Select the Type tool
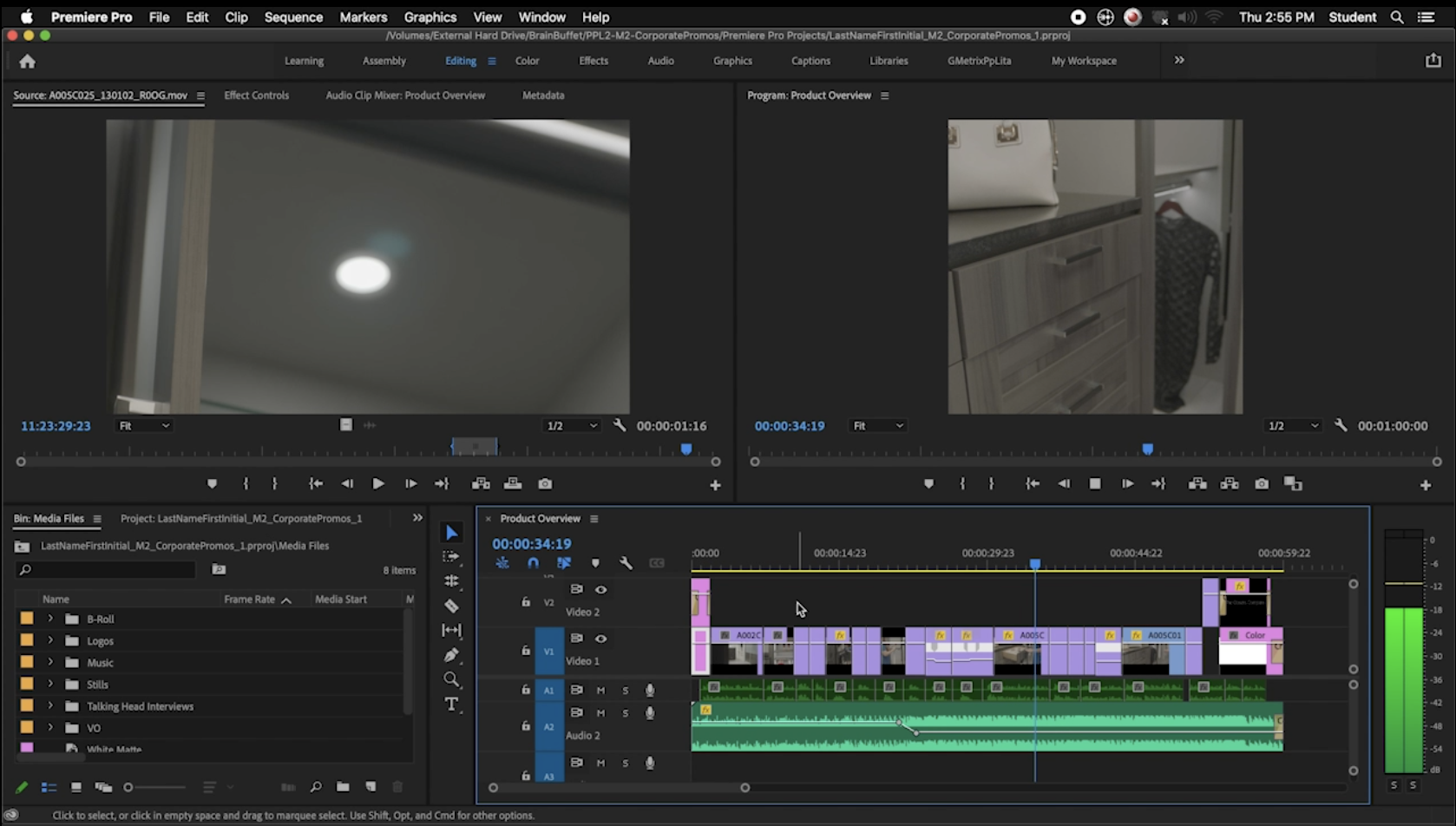The height and width of the screenshot is (826, 1456). 451,704
